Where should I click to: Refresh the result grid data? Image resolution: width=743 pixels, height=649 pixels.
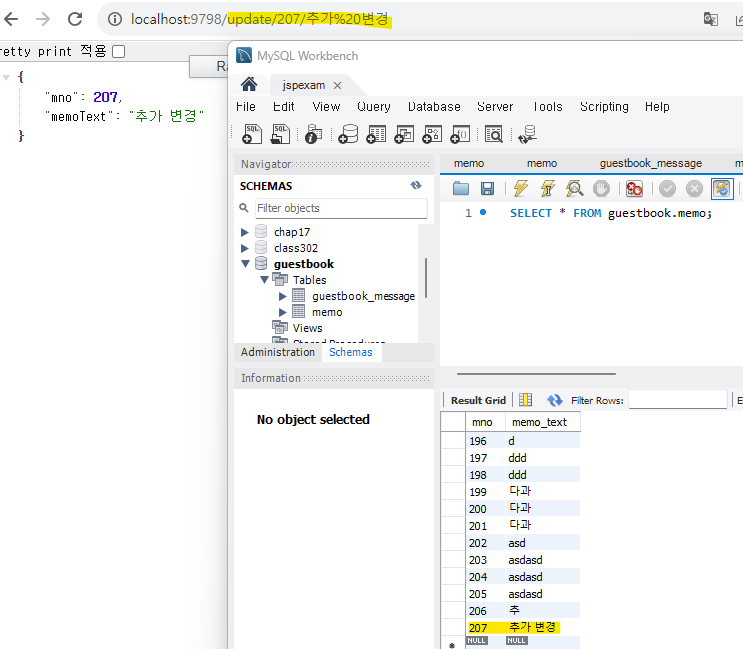554,400
